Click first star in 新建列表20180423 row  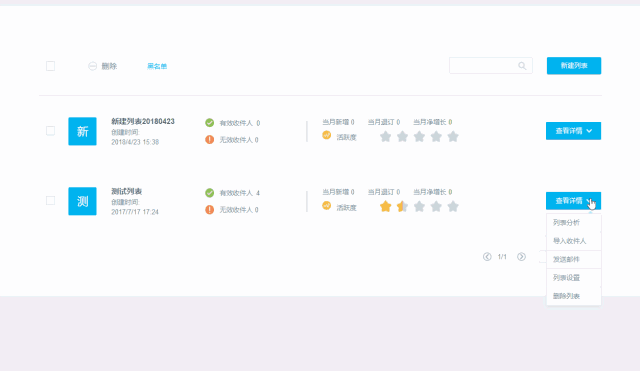(x=385, y=136)
